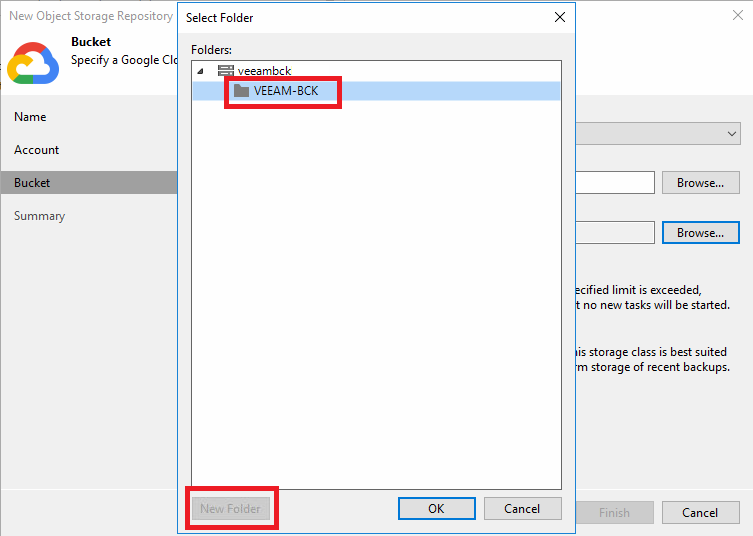
Task: Cancel the New Object Storage Repository wizard
Action: pyautogui.click(x=701, y=512)
